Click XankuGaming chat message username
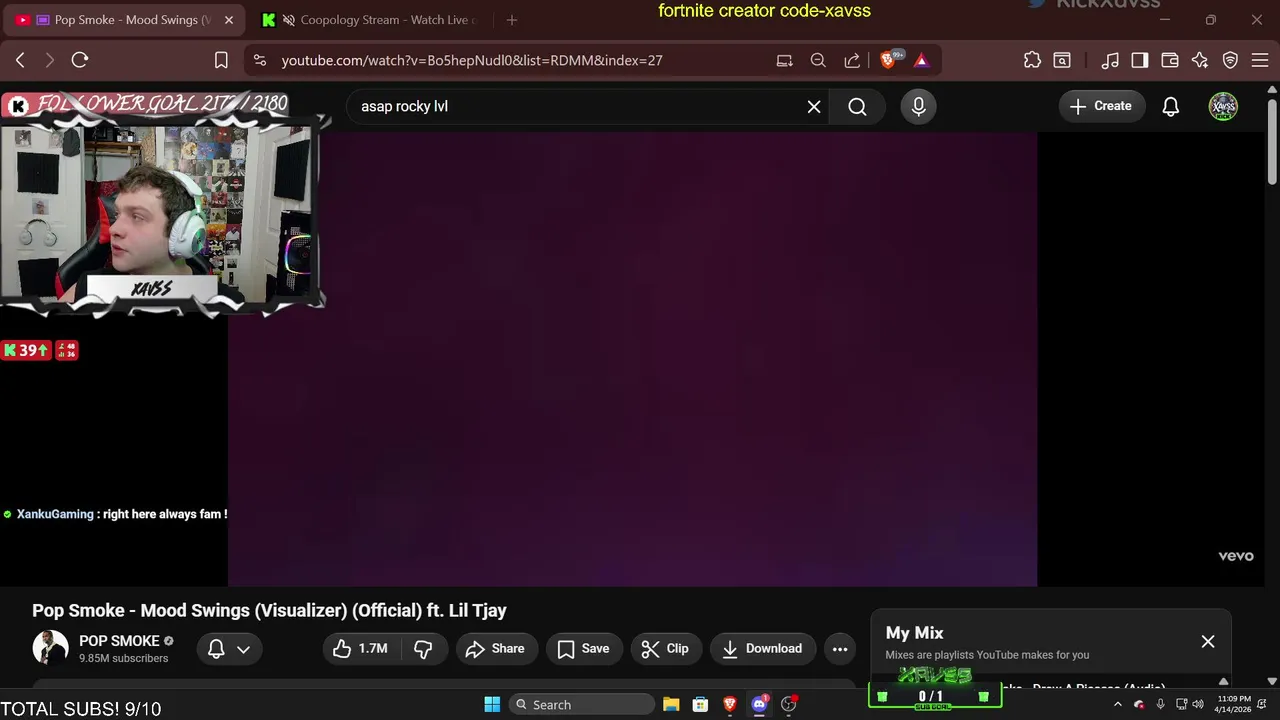This screenshot has height=720, width=1280. [x=55, y=514]
